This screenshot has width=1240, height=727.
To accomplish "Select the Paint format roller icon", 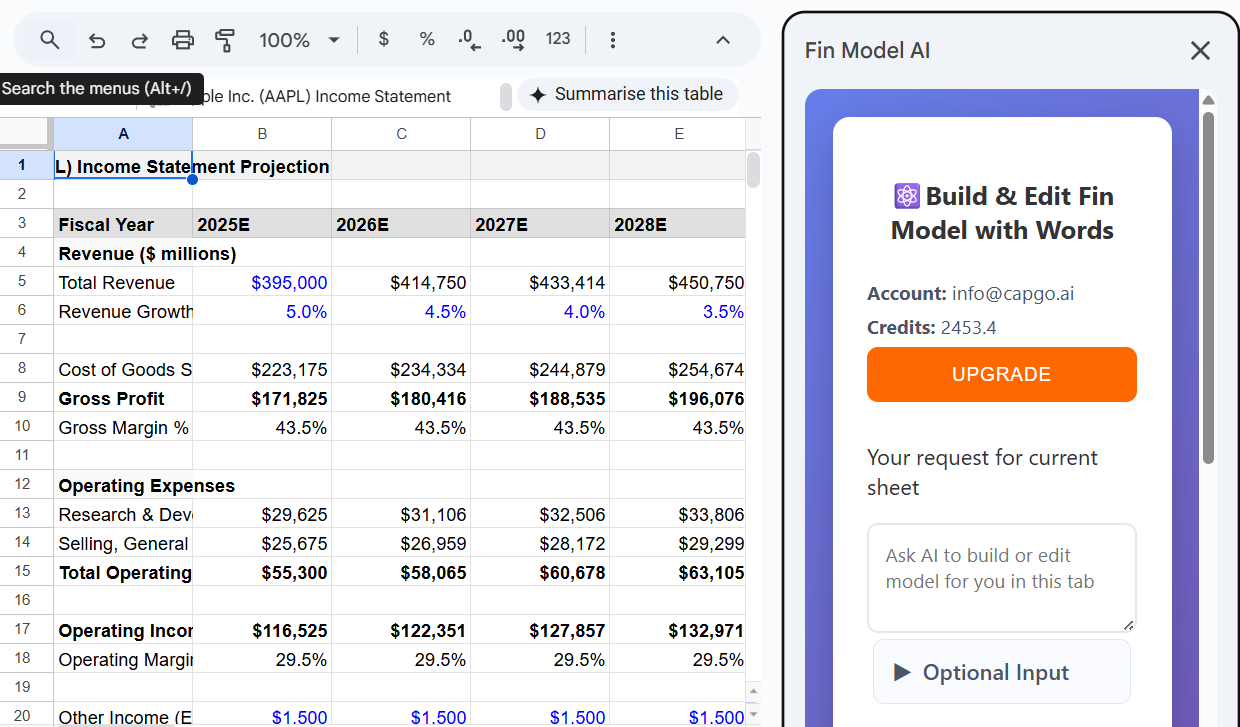I will click(225, 40).
